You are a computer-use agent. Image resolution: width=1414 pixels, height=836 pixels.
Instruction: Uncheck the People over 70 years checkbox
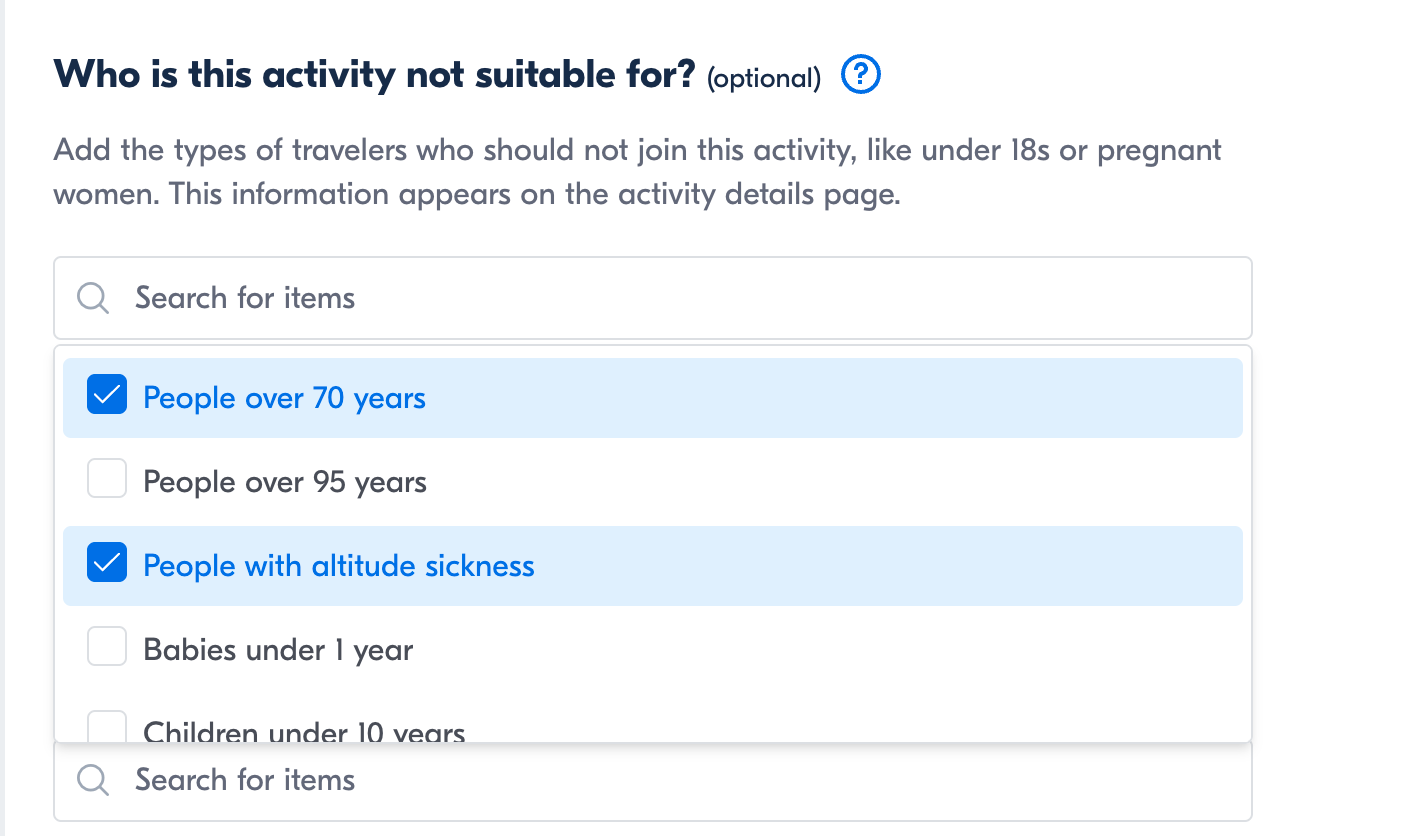pos(107,398)
